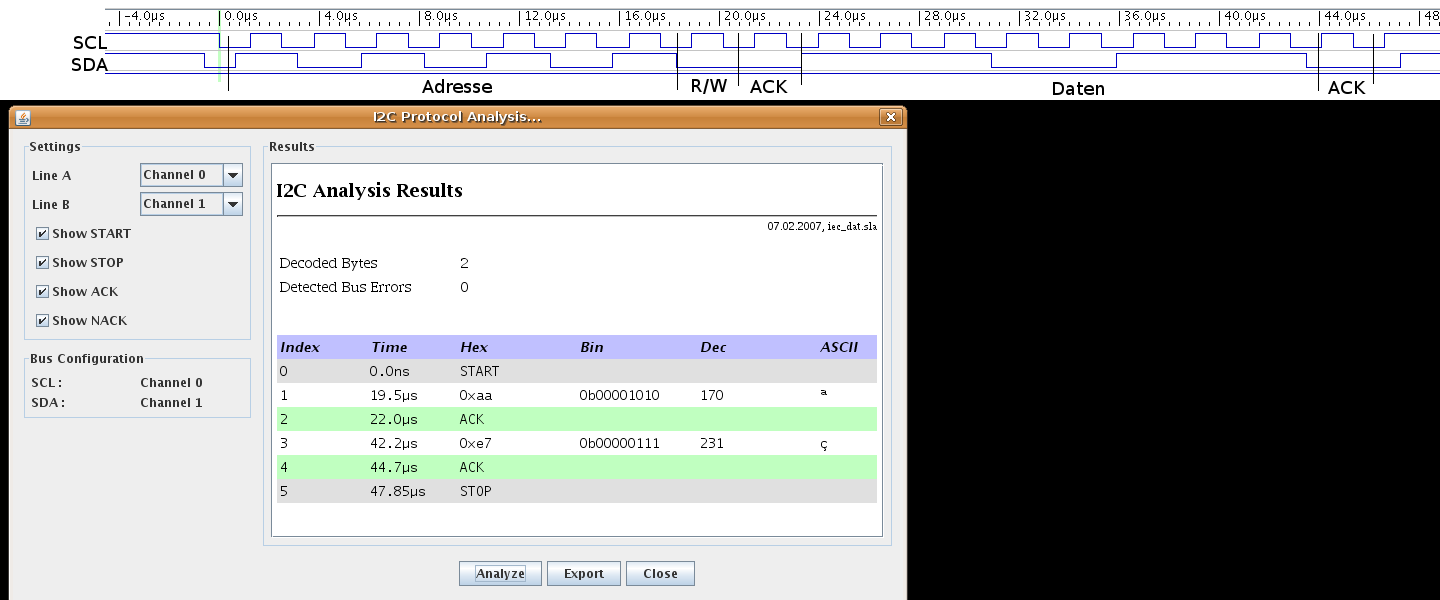Click the SCL signal label in the waveform
1440x600 pixels.
(89, 43)
